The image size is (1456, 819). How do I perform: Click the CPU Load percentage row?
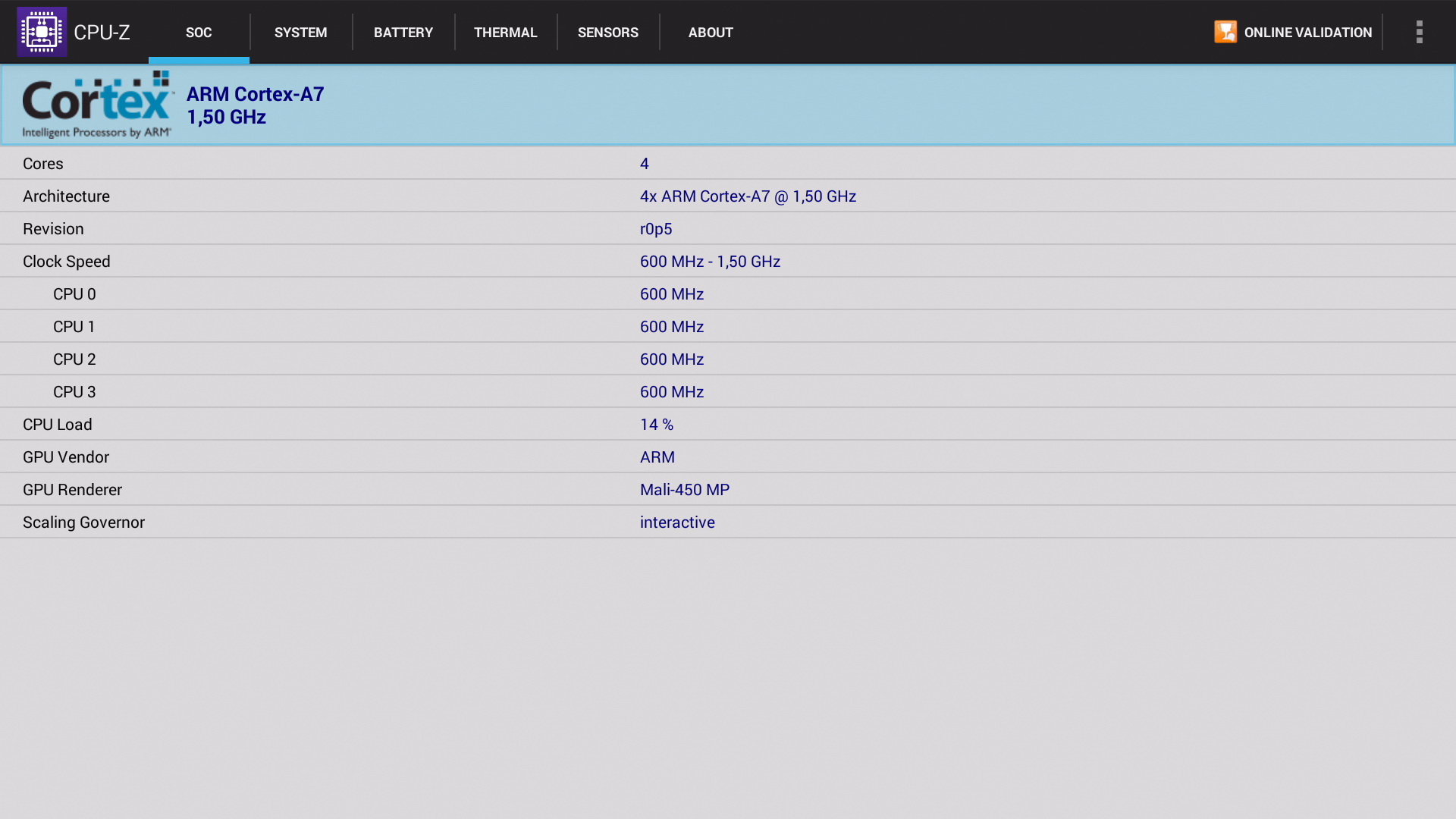click(x=728, y=425)
